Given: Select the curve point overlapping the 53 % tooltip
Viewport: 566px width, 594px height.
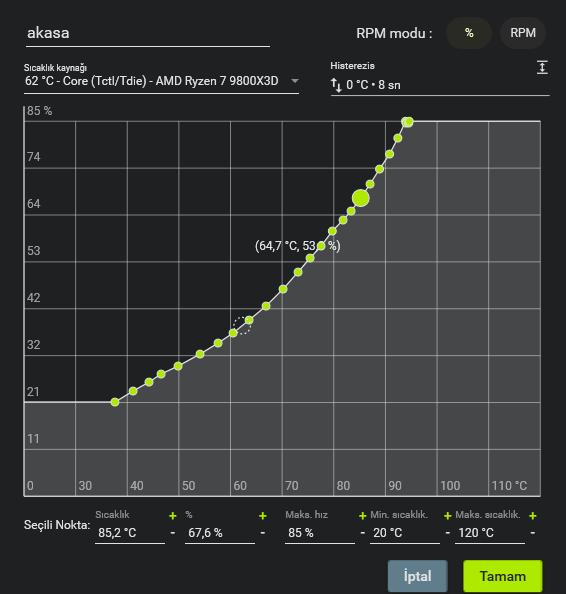Looking at the screenshot, I should point(321,246).
